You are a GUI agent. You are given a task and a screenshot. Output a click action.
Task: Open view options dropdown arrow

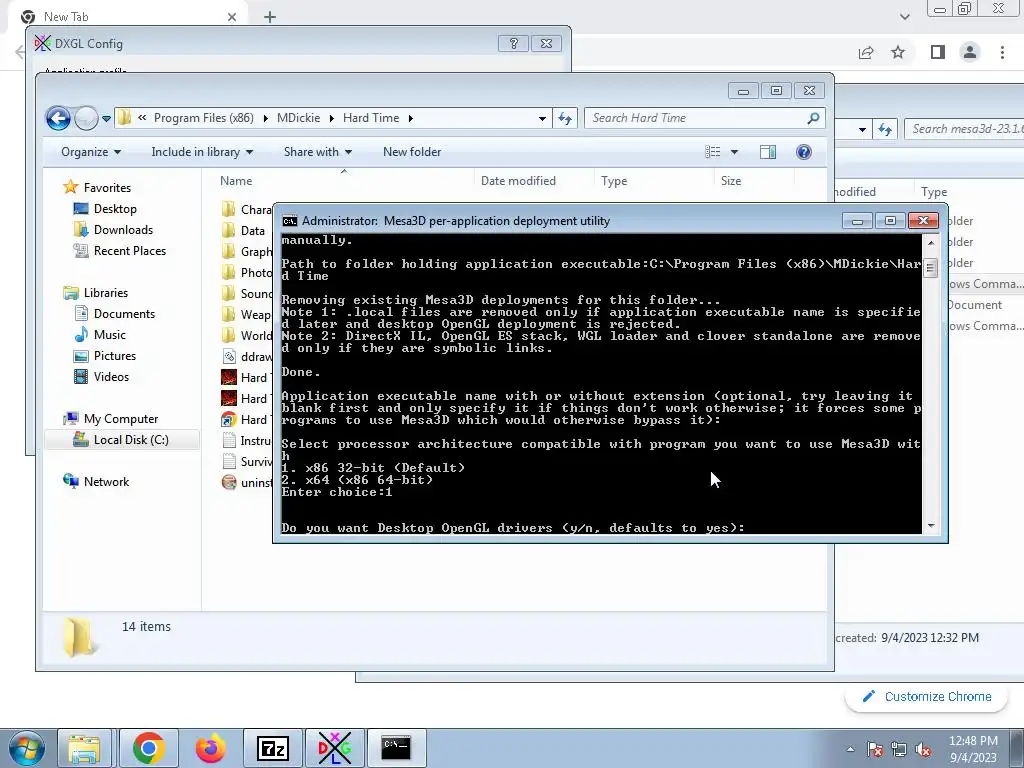tap(734, 152)
